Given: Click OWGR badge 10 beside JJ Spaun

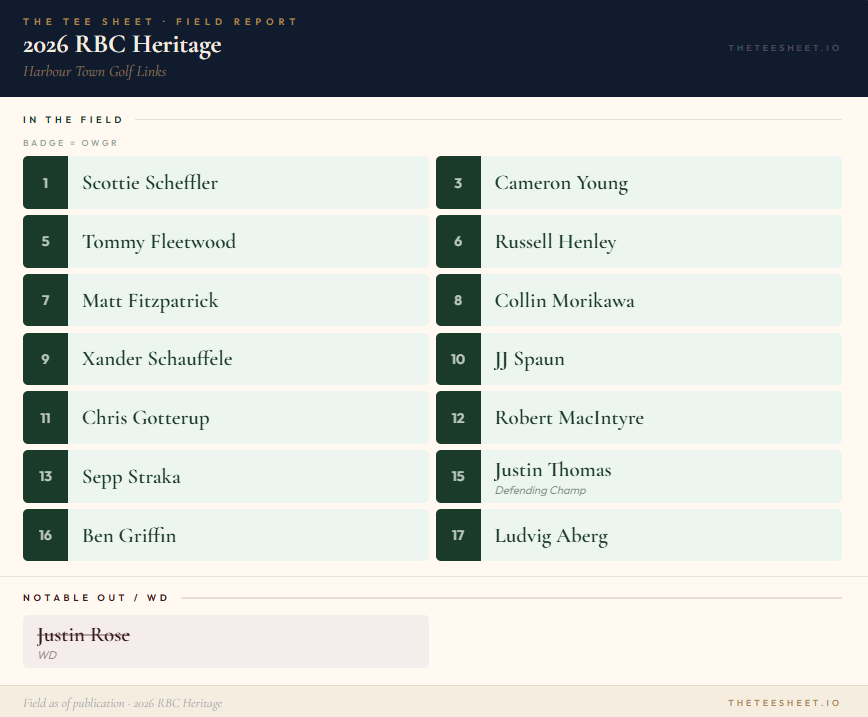Looking at the screenshot, I should [458, 359].
